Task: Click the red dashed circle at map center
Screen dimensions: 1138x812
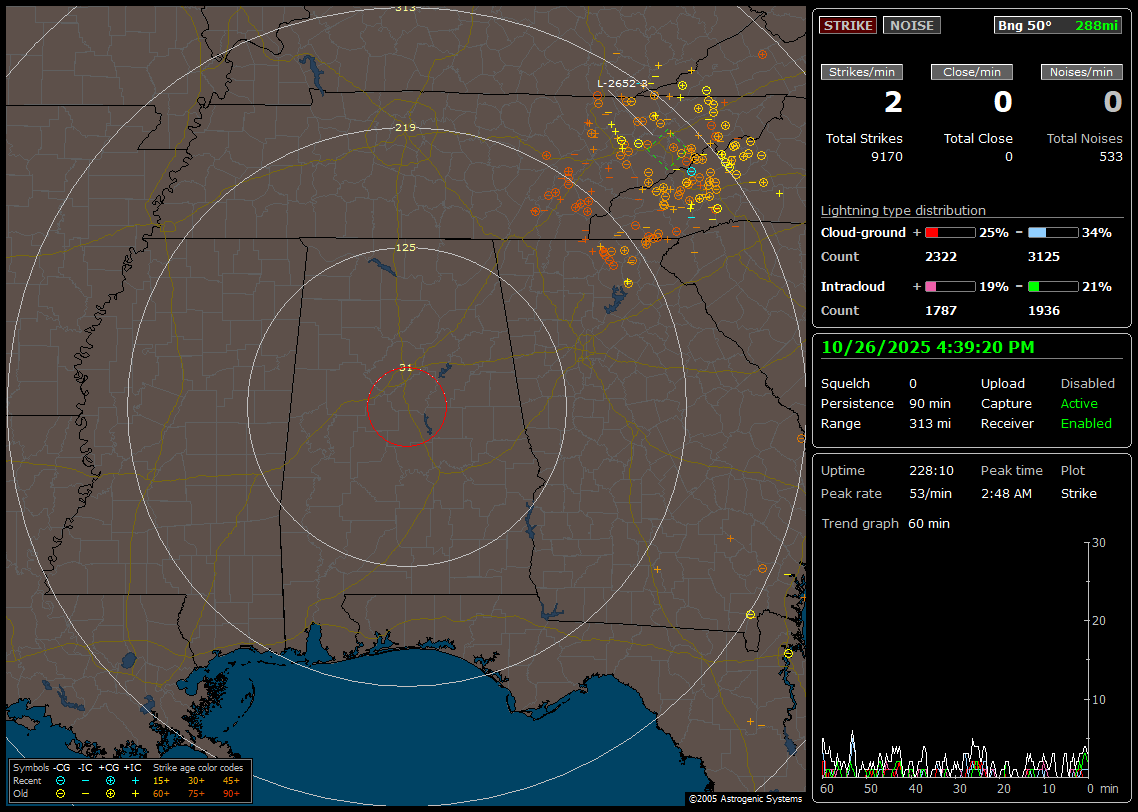Action: [x=406, y=406]
